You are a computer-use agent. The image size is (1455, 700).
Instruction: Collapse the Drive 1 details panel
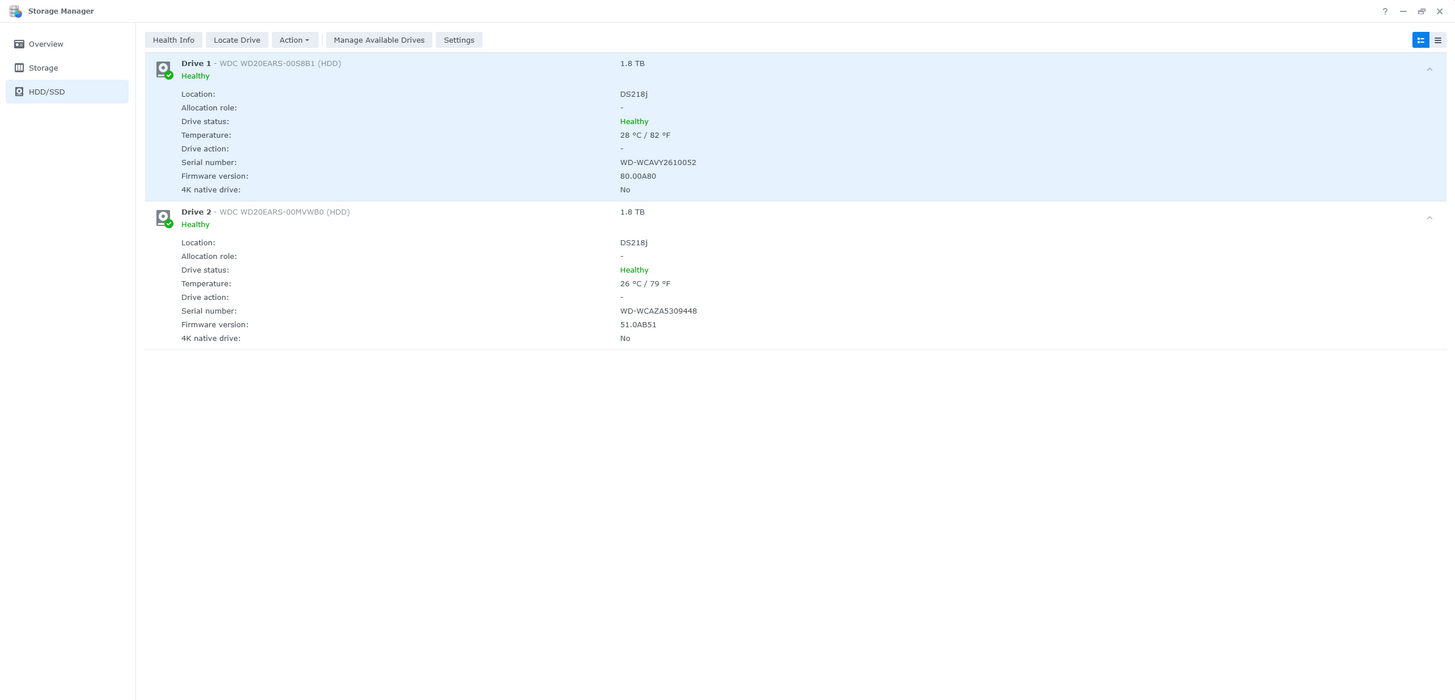(x=1429, y=68)
